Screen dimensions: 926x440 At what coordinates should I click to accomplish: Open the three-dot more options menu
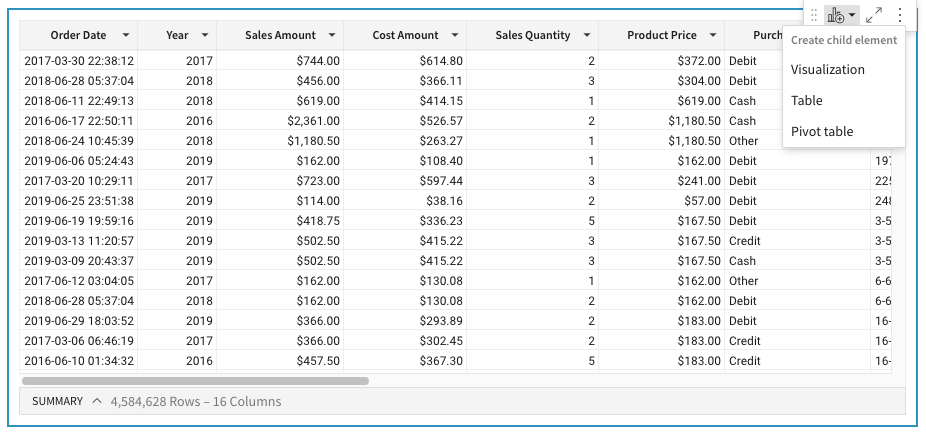pyautogui.click(x=900, y=15)
